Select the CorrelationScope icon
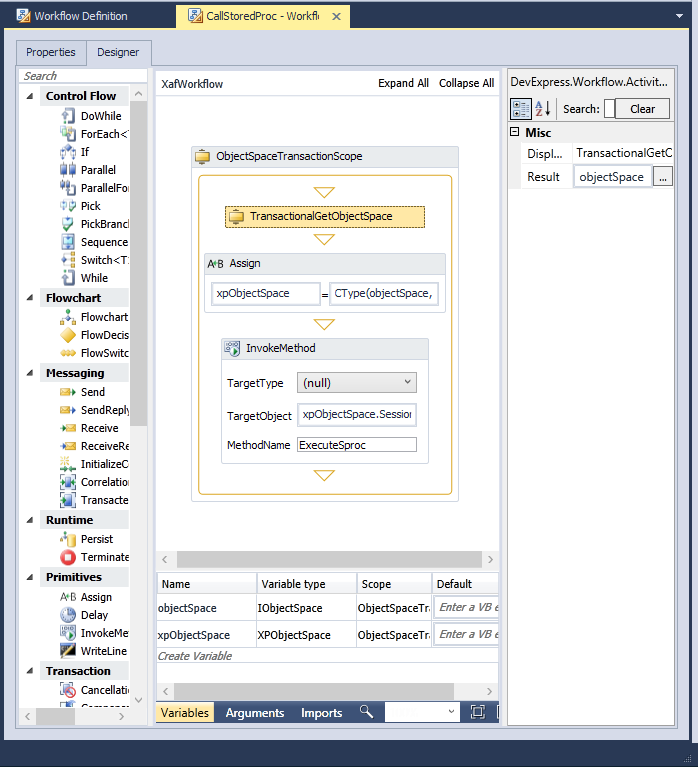The image size is (698, 770). [x=68, y=482]
